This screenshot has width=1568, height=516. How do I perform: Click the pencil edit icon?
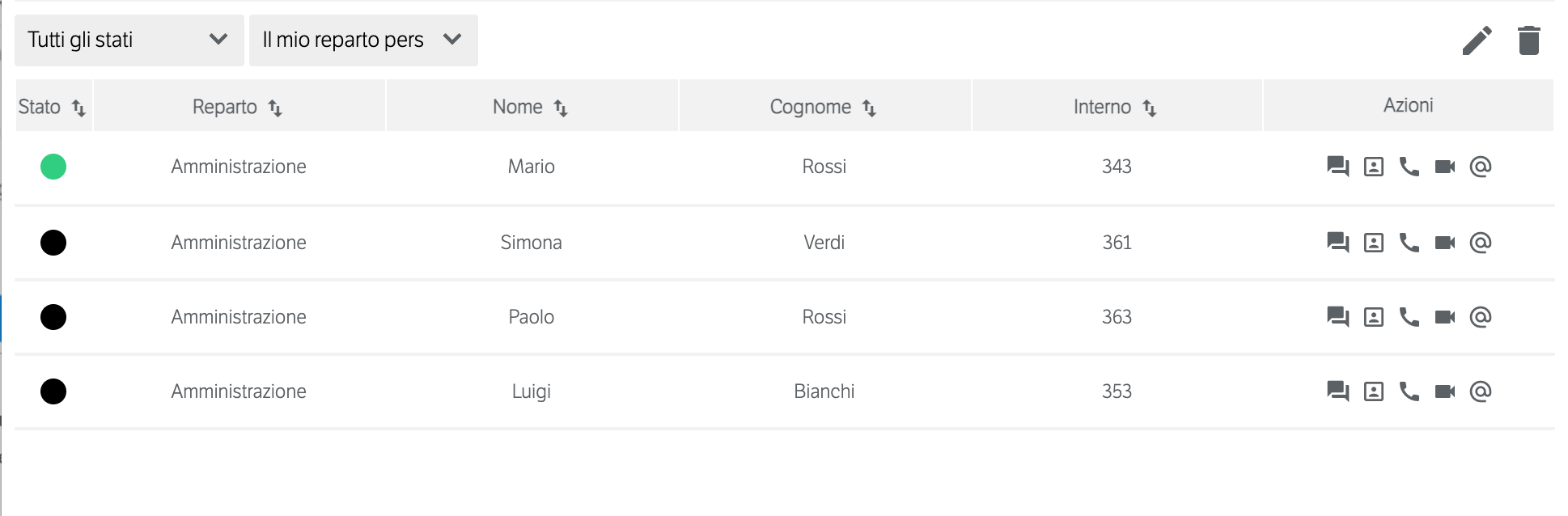1477,40
